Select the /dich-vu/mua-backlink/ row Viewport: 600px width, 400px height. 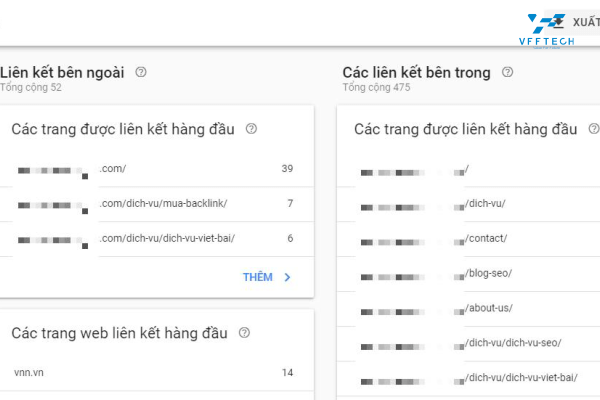(x=155, y=204)
